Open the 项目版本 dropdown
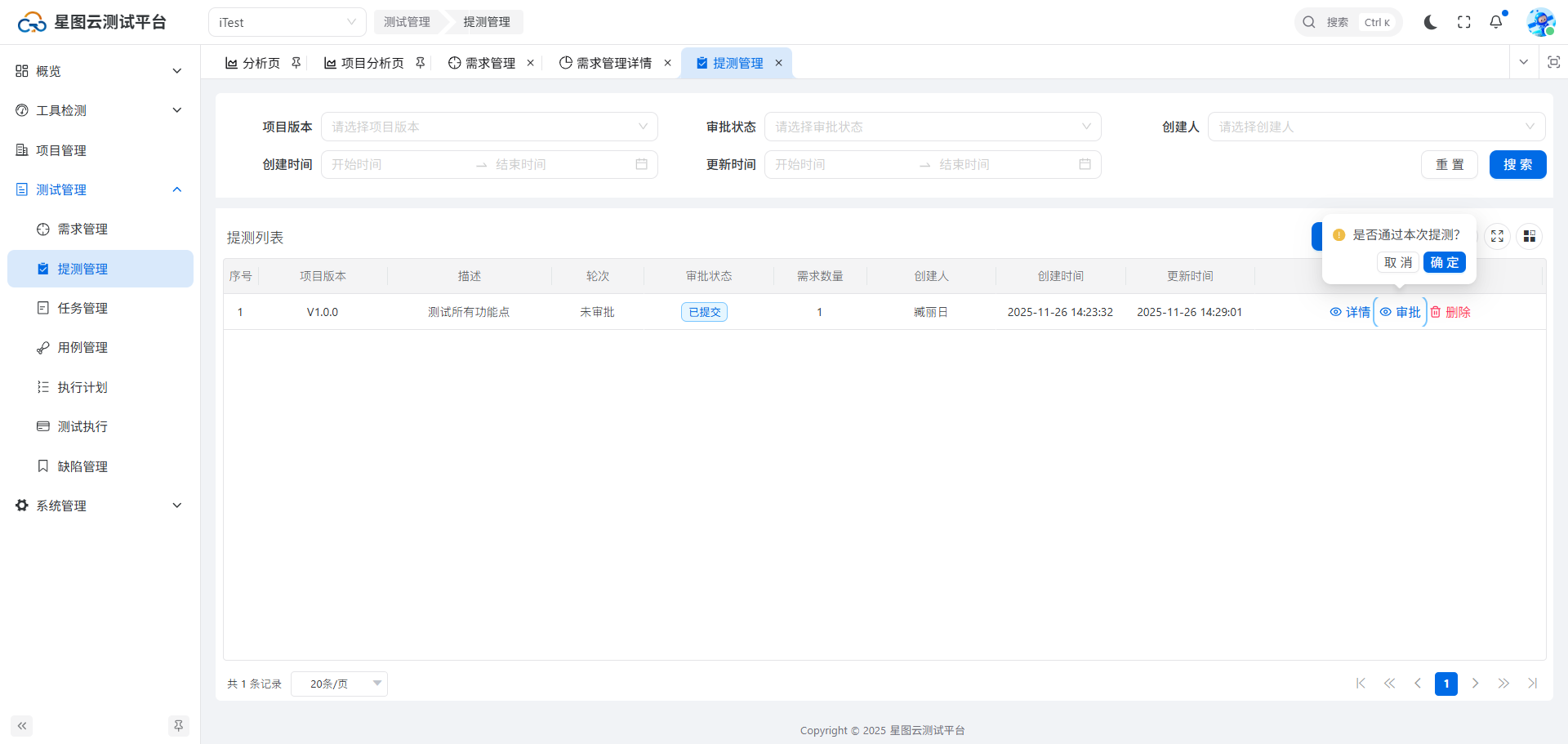 coord(489,127)
